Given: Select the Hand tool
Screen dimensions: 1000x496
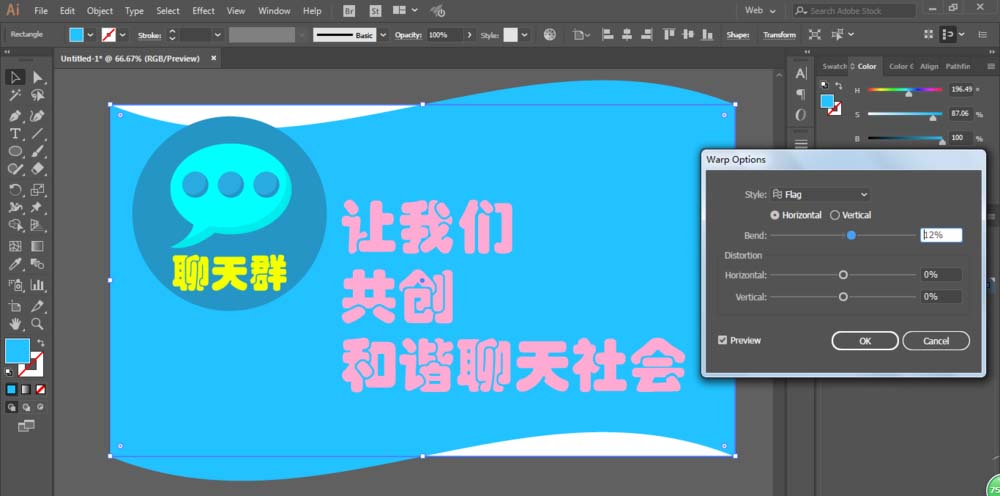Looking at the screenshot, I should (15, 324).
